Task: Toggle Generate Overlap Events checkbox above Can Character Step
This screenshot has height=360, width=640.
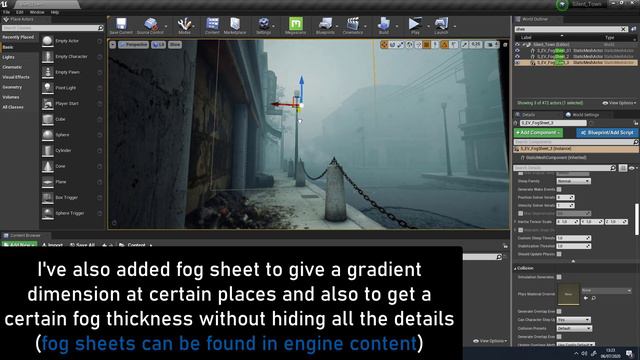Action: pos(559,311)
